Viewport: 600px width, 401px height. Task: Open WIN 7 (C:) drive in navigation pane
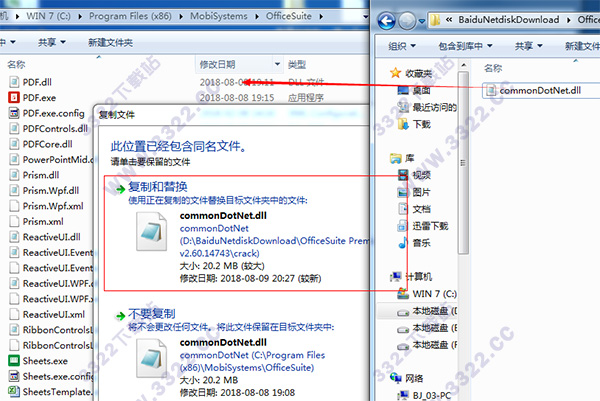point(427,294)
